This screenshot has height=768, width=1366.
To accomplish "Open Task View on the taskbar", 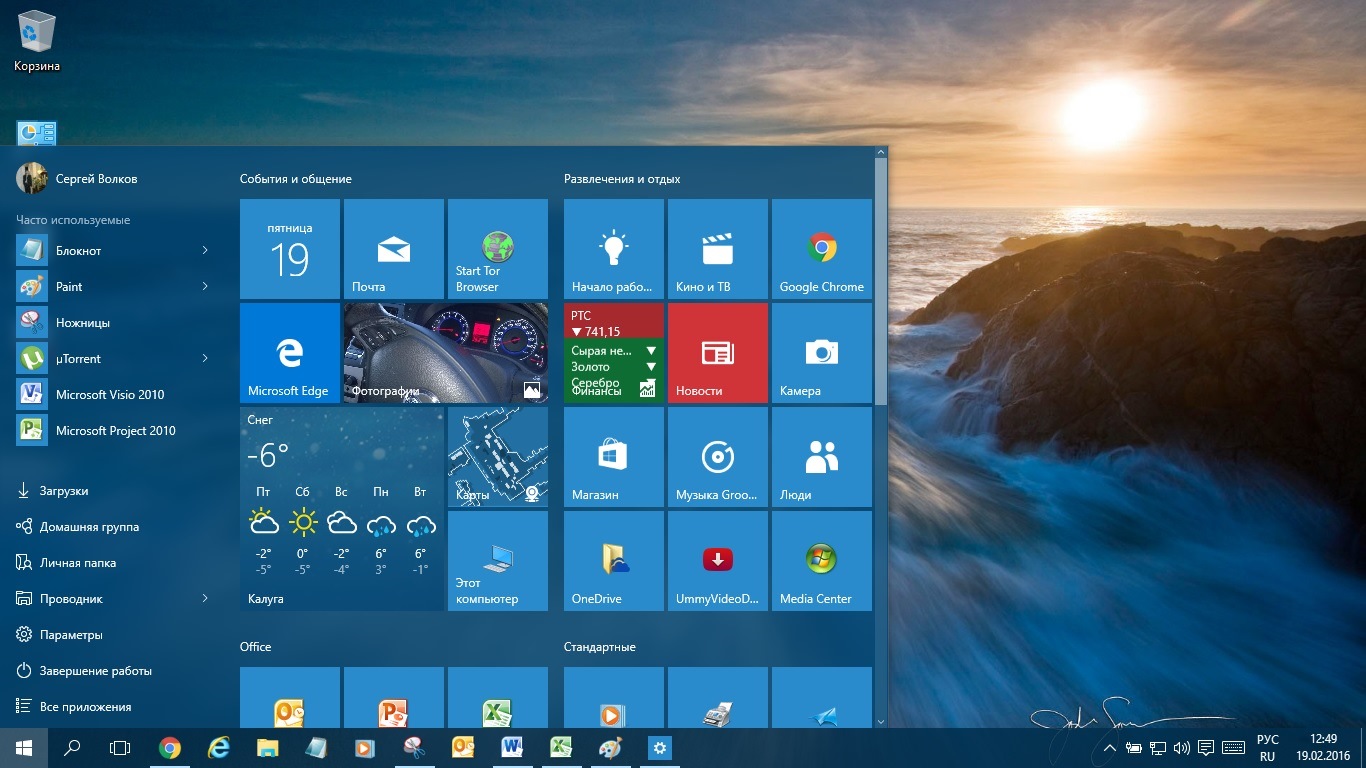I will 120,748.
